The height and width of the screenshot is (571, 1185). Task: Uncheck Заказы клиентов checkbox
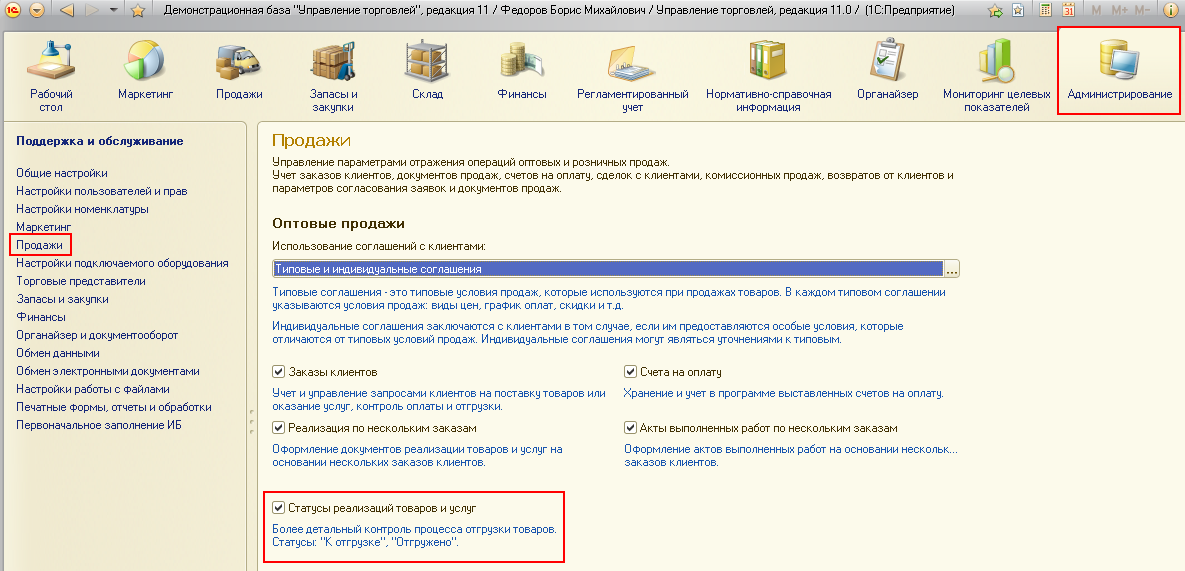(279, 372)
